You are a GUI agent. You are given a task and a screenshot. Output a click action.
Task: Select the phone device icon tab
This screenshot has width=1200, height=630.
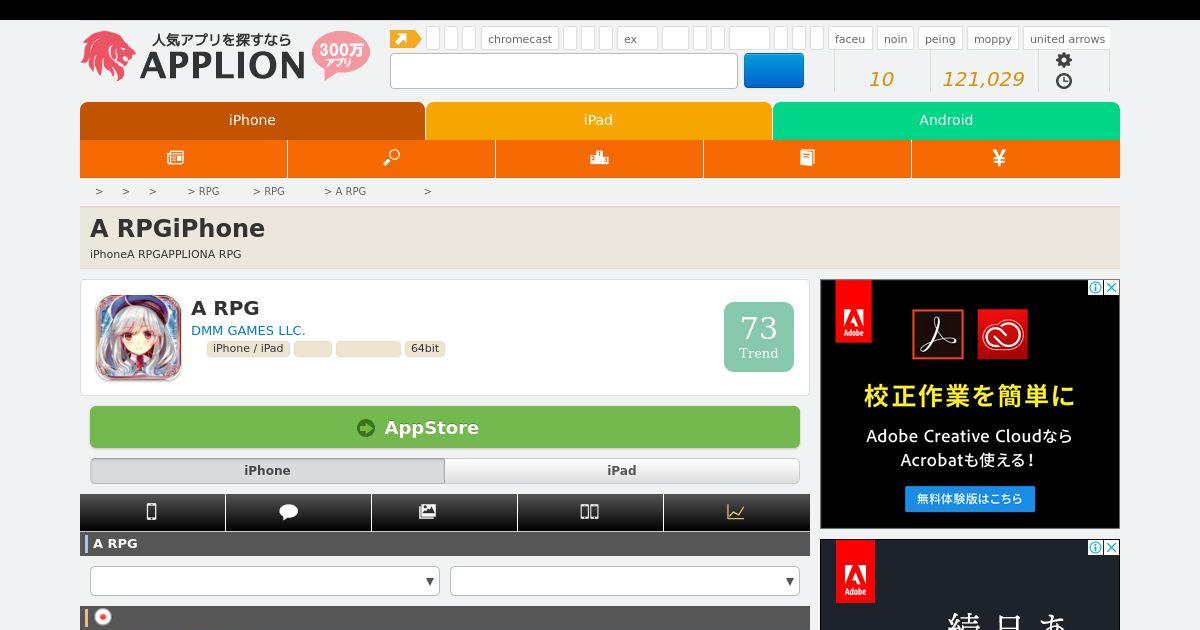click(152, 512)
